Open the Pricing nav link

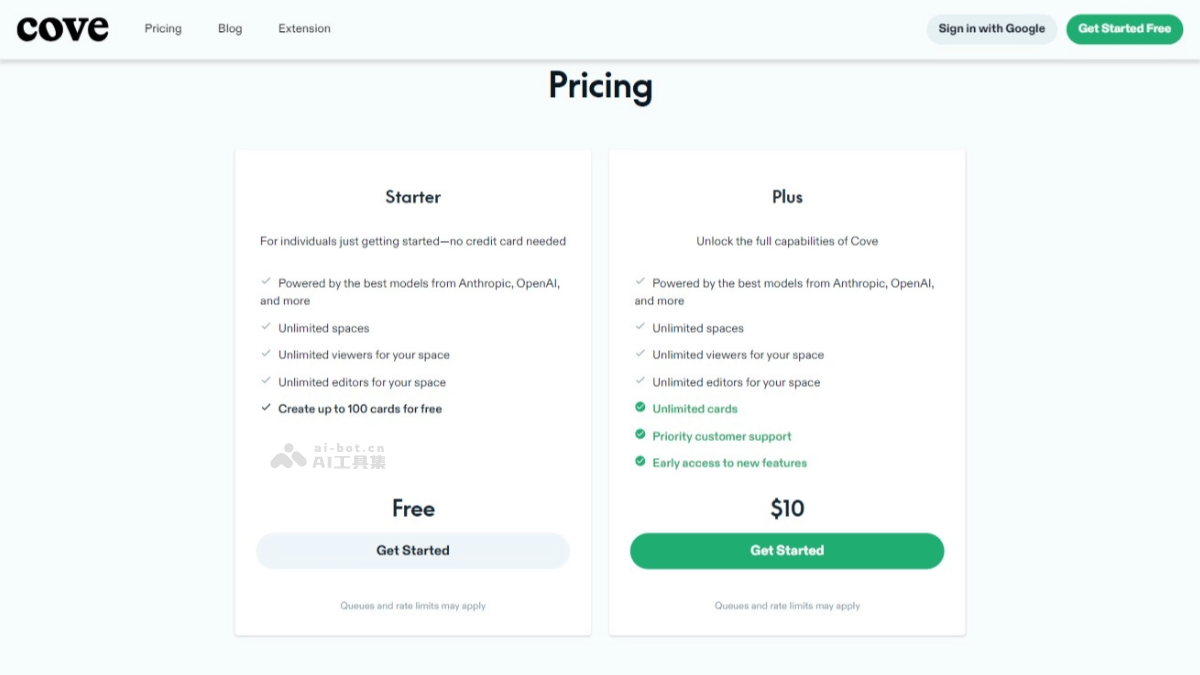(163, 28)
